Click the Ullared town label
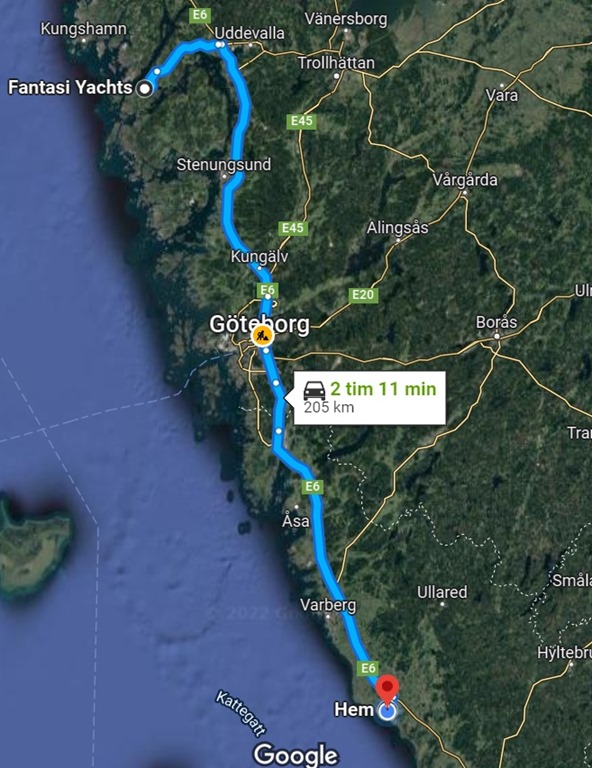The width and height of the screenshot is (592, 768). (x=442, y=592)
